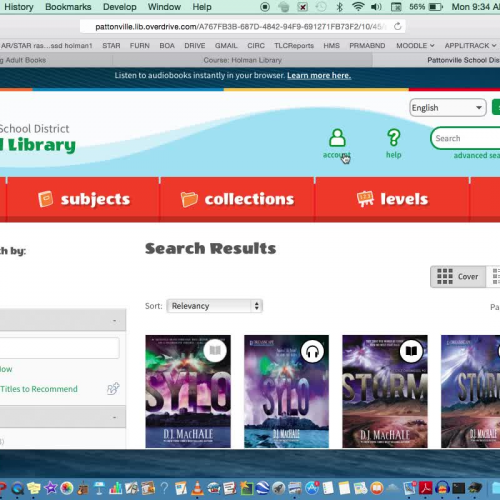Open the collections navigation tab

[237, 199]
